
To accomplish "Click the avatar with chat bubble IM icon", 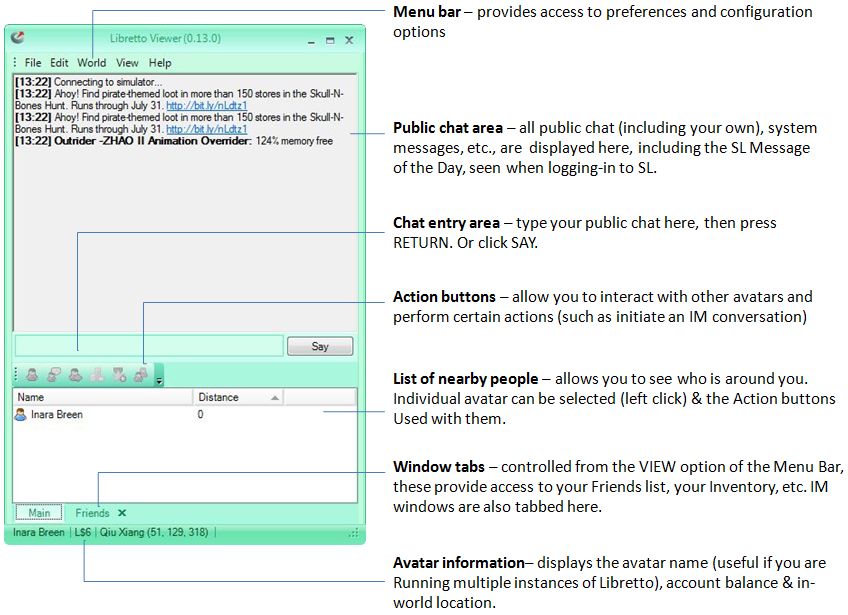I will (54, 375).
